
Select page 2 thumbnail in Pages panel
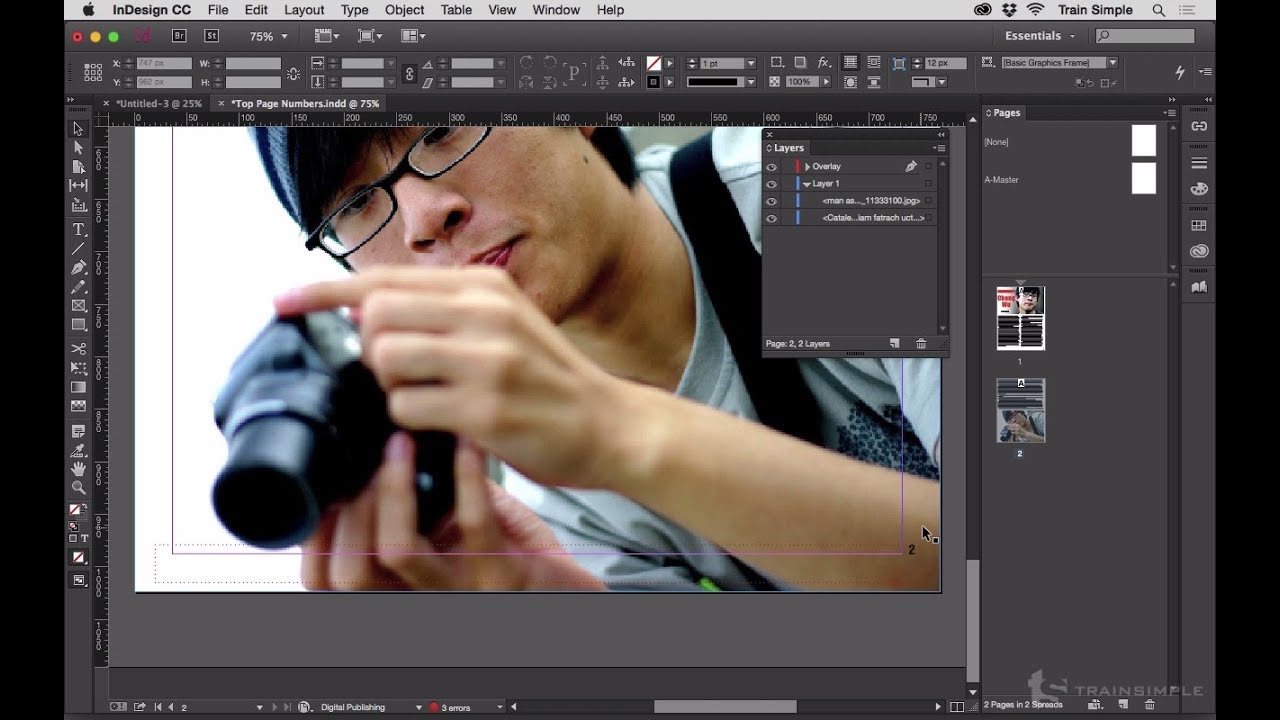tap(1021, 410)
